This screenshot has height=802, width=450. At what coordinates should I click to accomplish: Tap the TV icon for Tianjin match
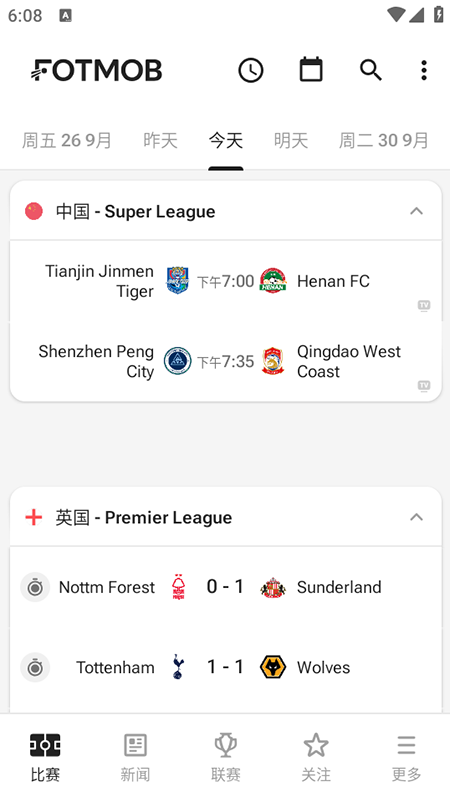coord(424,305)
